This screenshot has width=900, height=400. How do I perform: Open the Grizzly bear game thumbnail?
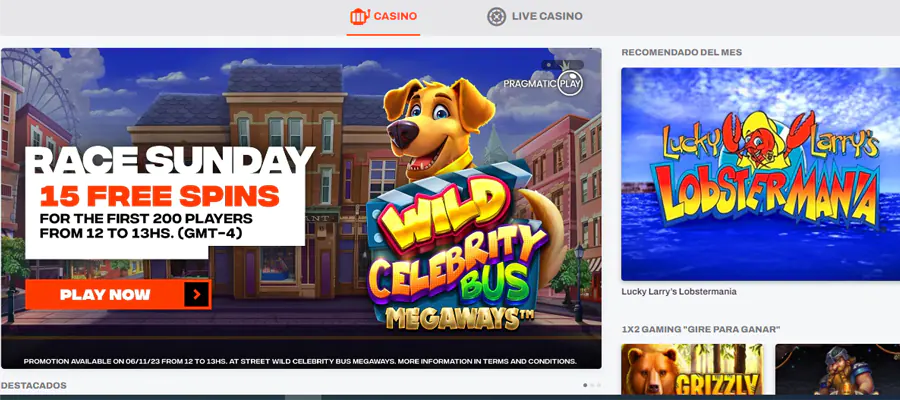(x=692, y=369)
